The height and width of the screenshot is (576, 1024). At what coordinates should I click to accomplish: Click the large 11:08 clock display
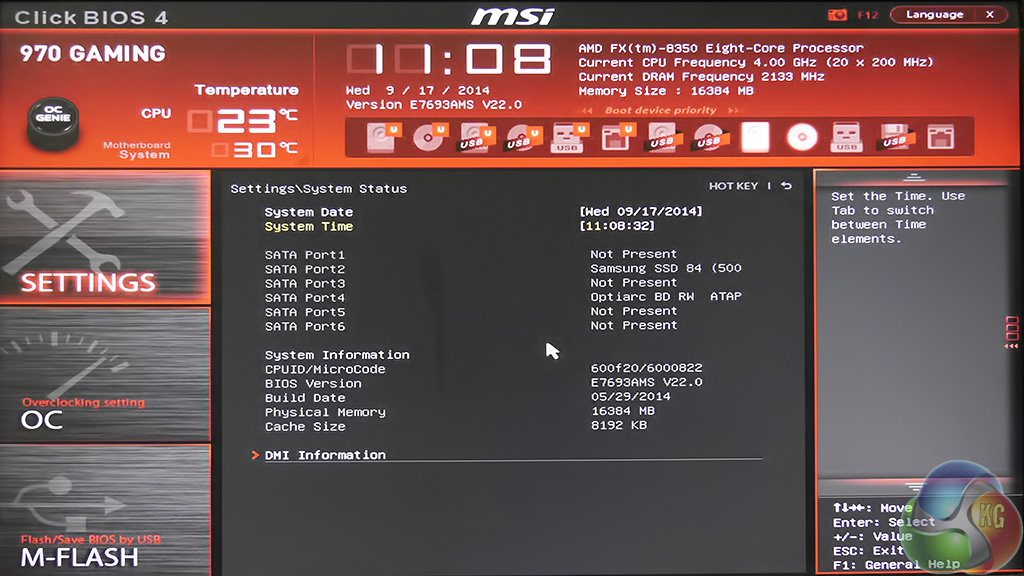[x=449, y=59]
